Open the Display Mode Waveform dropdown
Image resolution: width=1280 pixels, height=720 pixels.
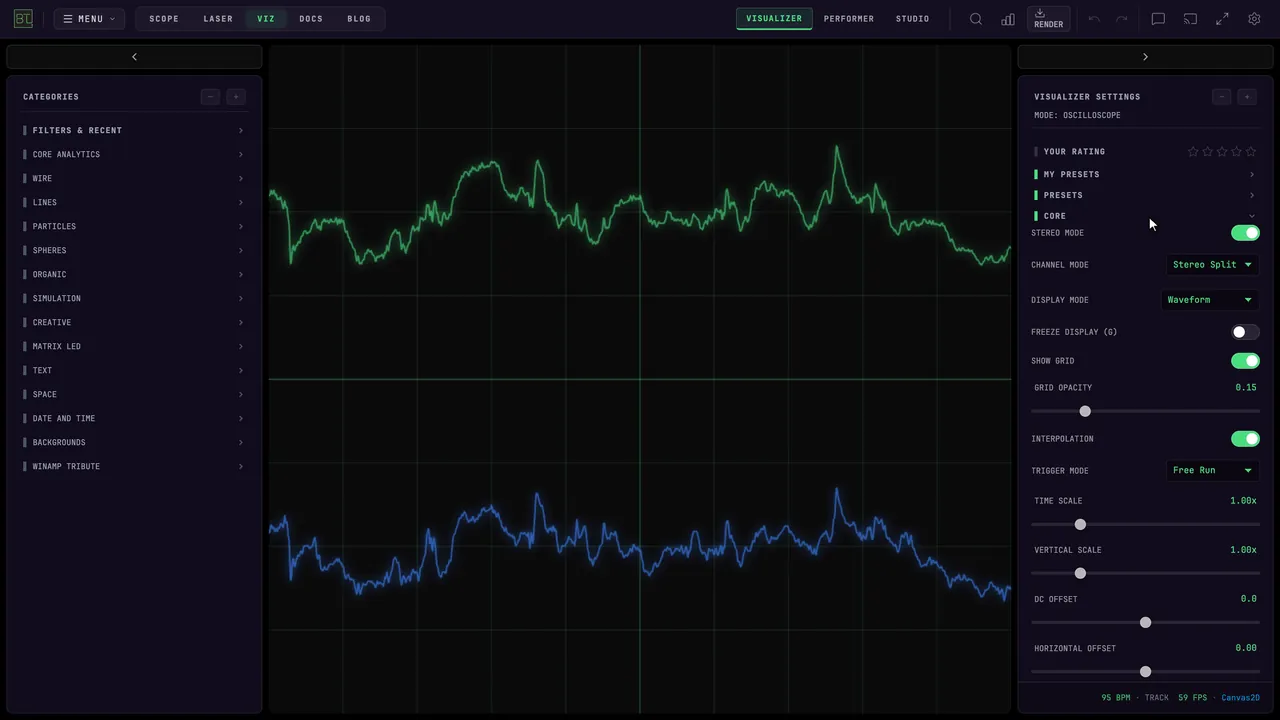[1210, 300]
